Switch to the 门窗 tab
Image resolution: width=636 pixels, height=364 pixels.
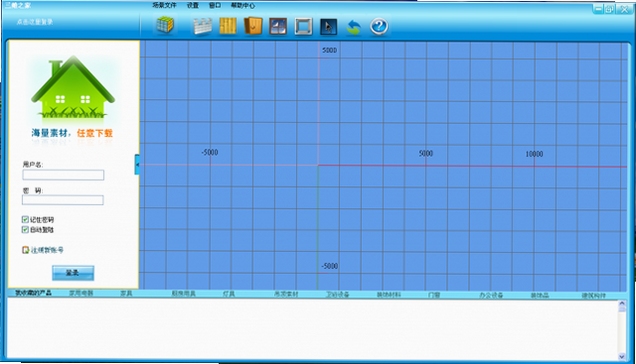[x=434, y=295]
